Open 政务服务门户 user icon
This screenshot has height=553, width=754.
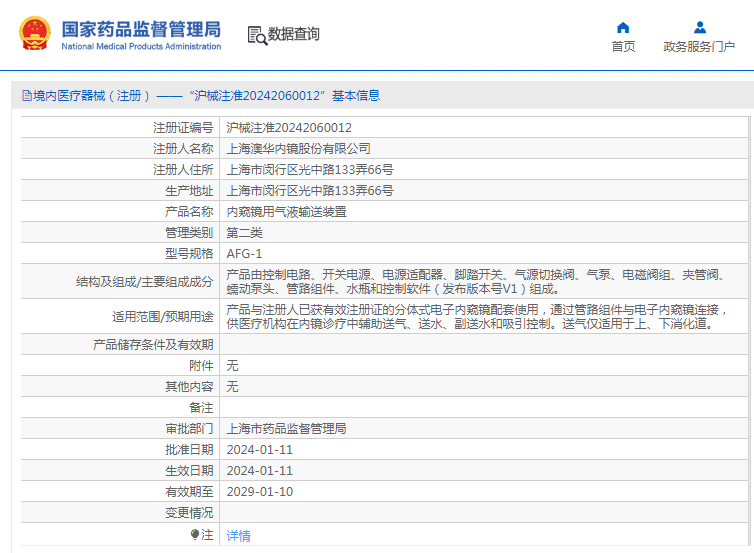(700, 27)
